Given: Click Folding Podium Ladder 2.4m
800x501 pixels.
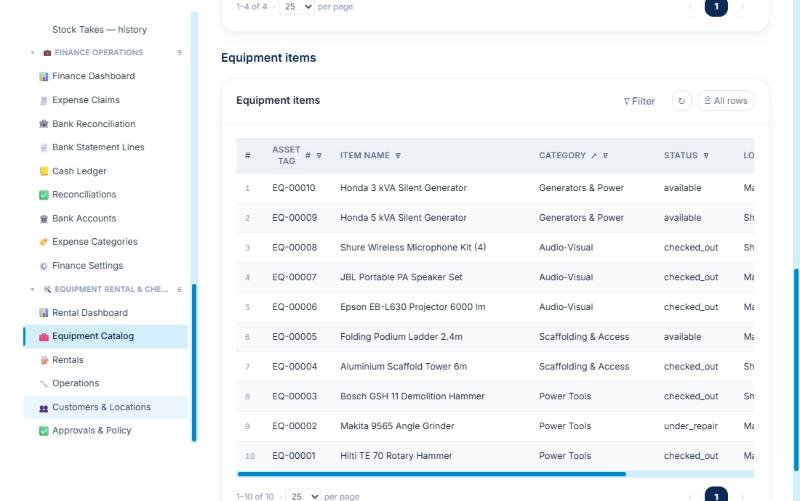Looking at the screenshot, I should coord(401,337).
